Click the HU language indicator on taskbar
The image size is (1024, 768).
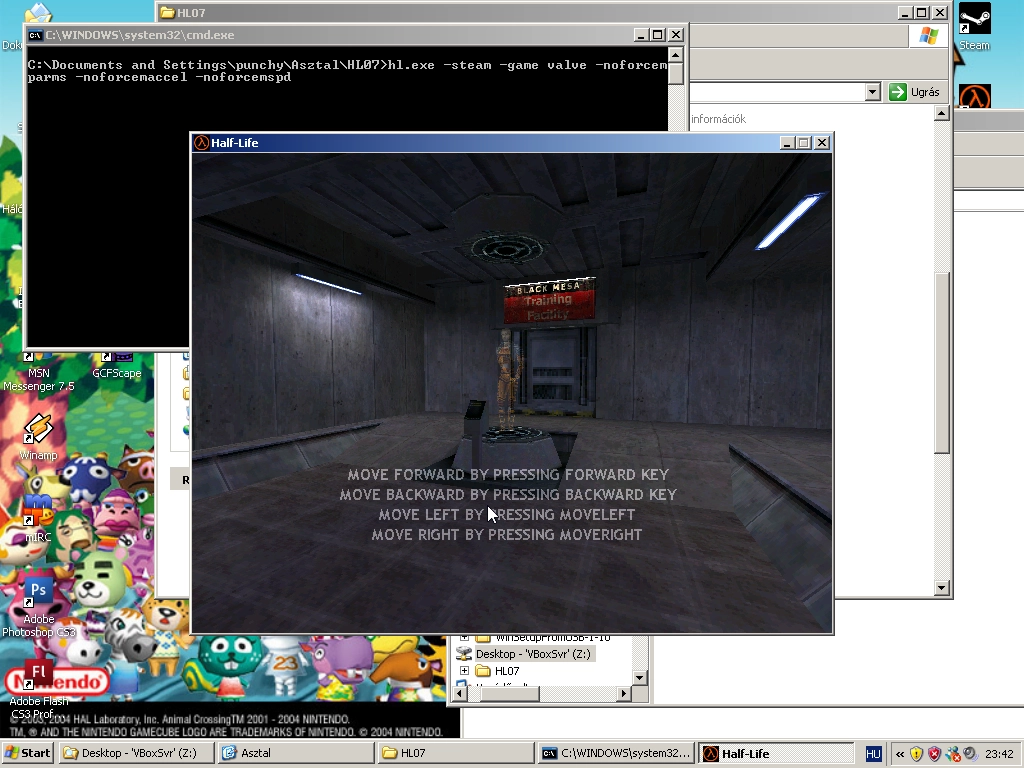coord(873,754)
